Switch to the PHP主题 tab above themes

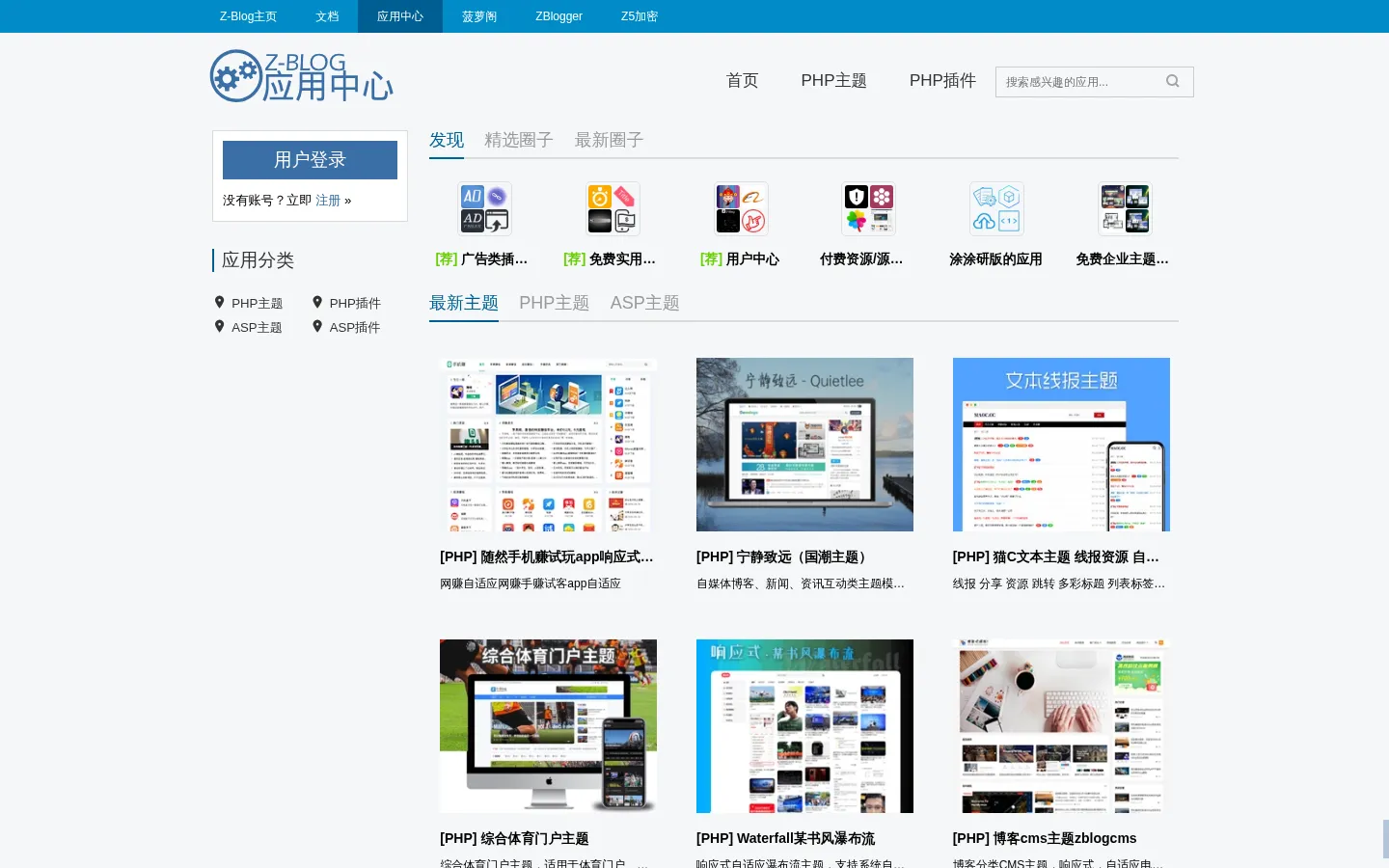[x=555, y=303]
